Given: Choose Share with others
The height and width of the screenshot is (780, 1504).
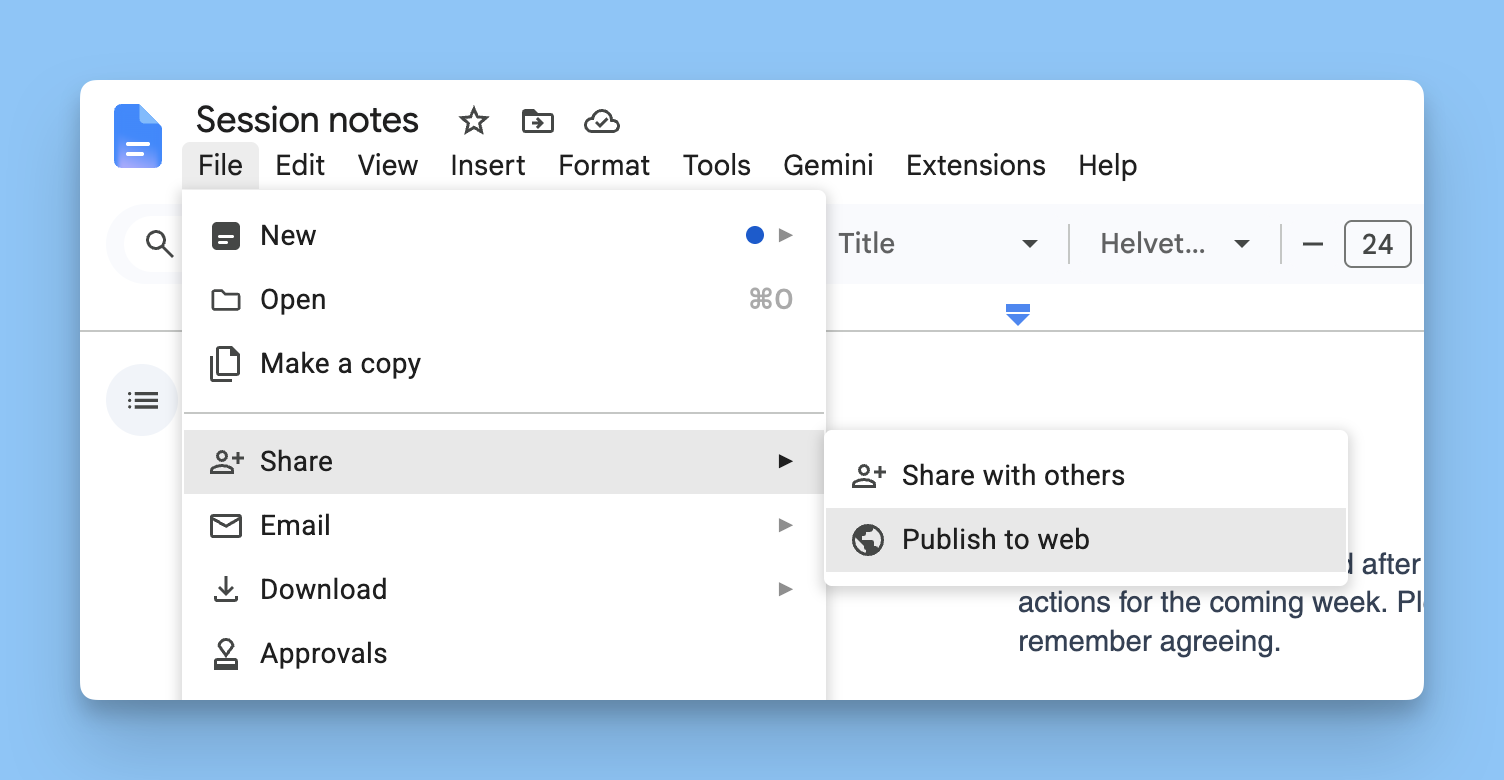Looking at the screenshot, I should 1086,476.
